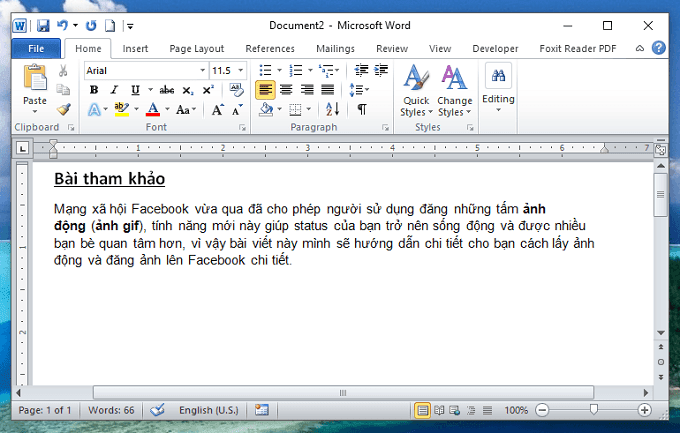This screenshot has width=680, height=433.
Task: Open the Paragraph dialog box launcher
Action: pyautogui.click(x=385, y=128)
